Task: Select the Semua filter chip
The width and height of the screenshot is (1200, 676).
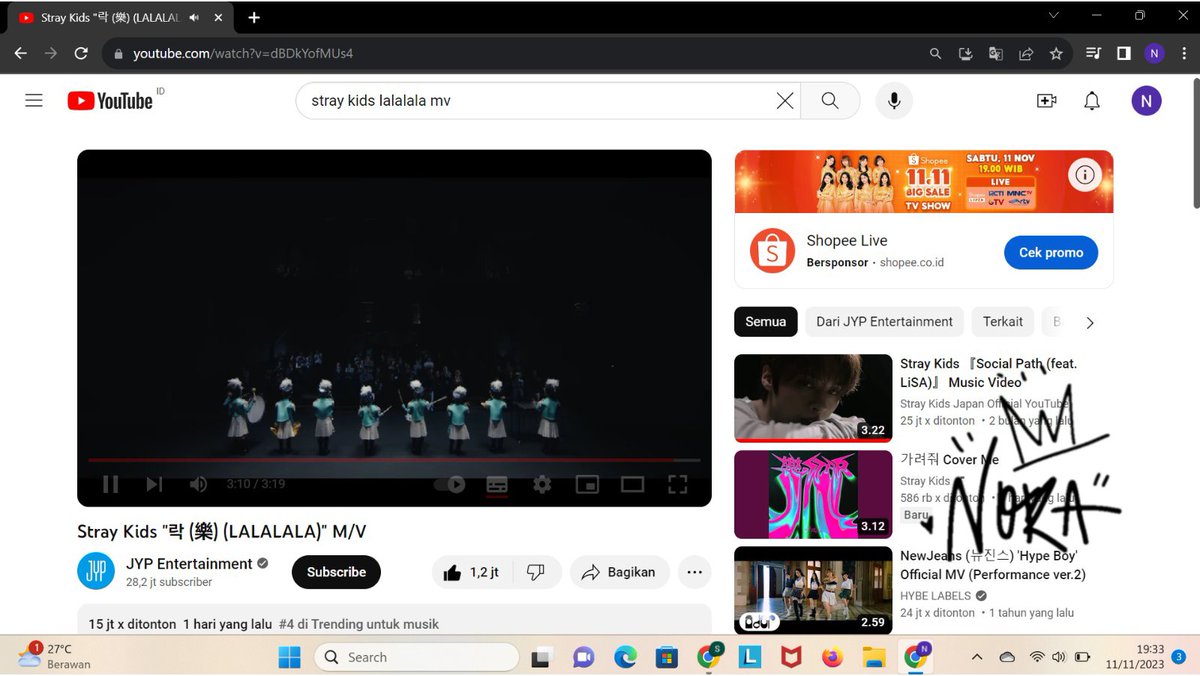Action: [x=765, y=322]
